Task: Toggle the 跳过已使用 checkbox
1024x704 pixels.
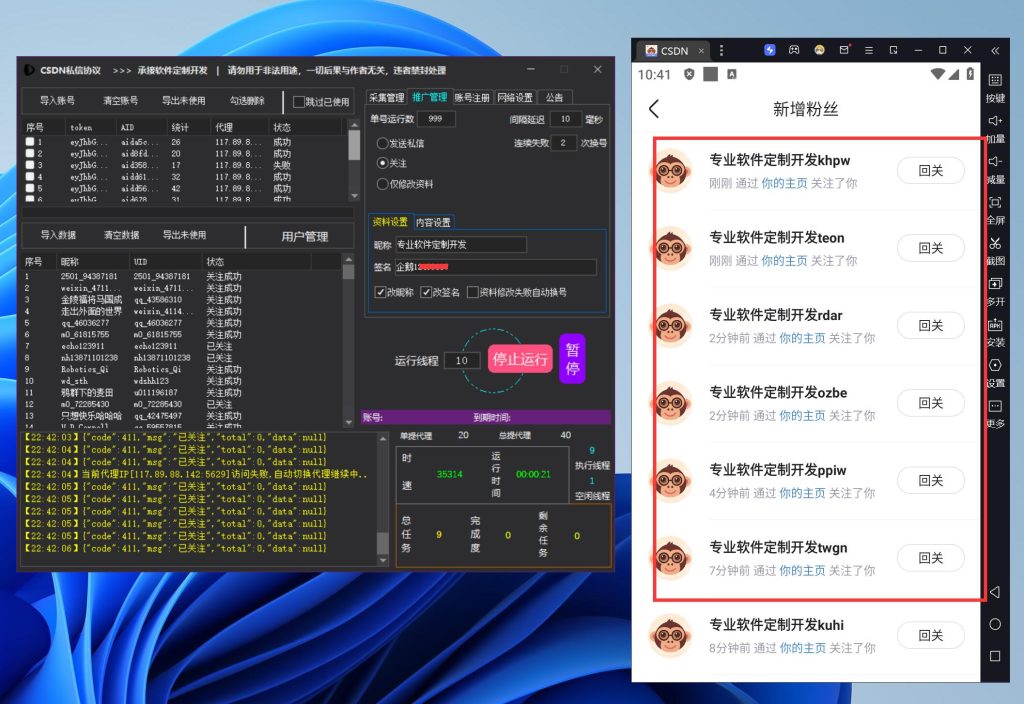Action: (x=298, y=101)
